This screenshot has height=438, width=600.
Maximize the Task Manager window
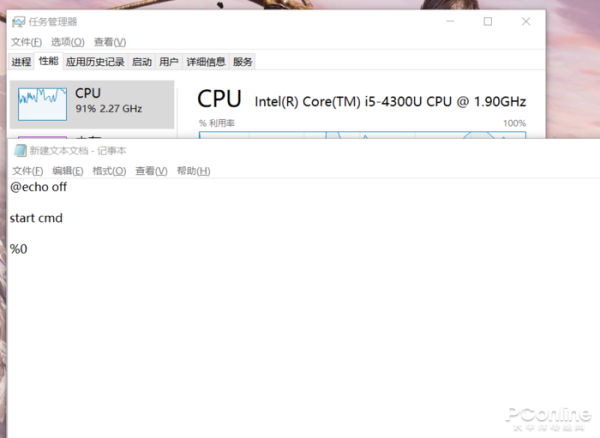click(x=488, y=21)
